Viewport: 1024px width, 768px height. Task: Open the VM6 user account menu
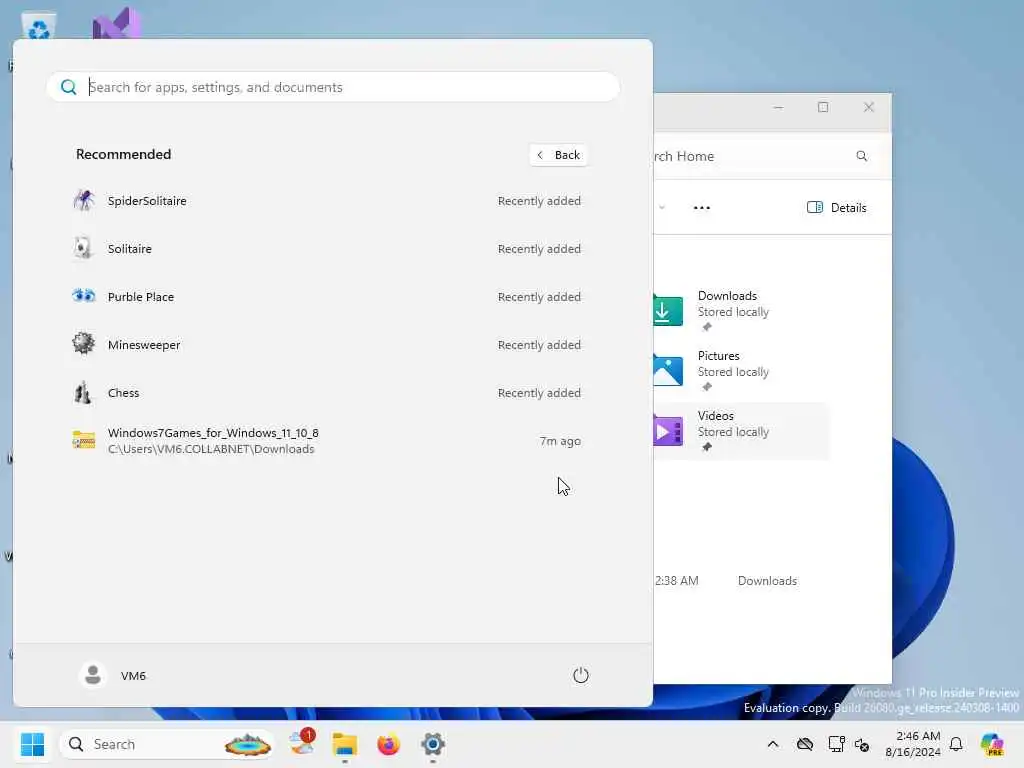click(113, 675)
